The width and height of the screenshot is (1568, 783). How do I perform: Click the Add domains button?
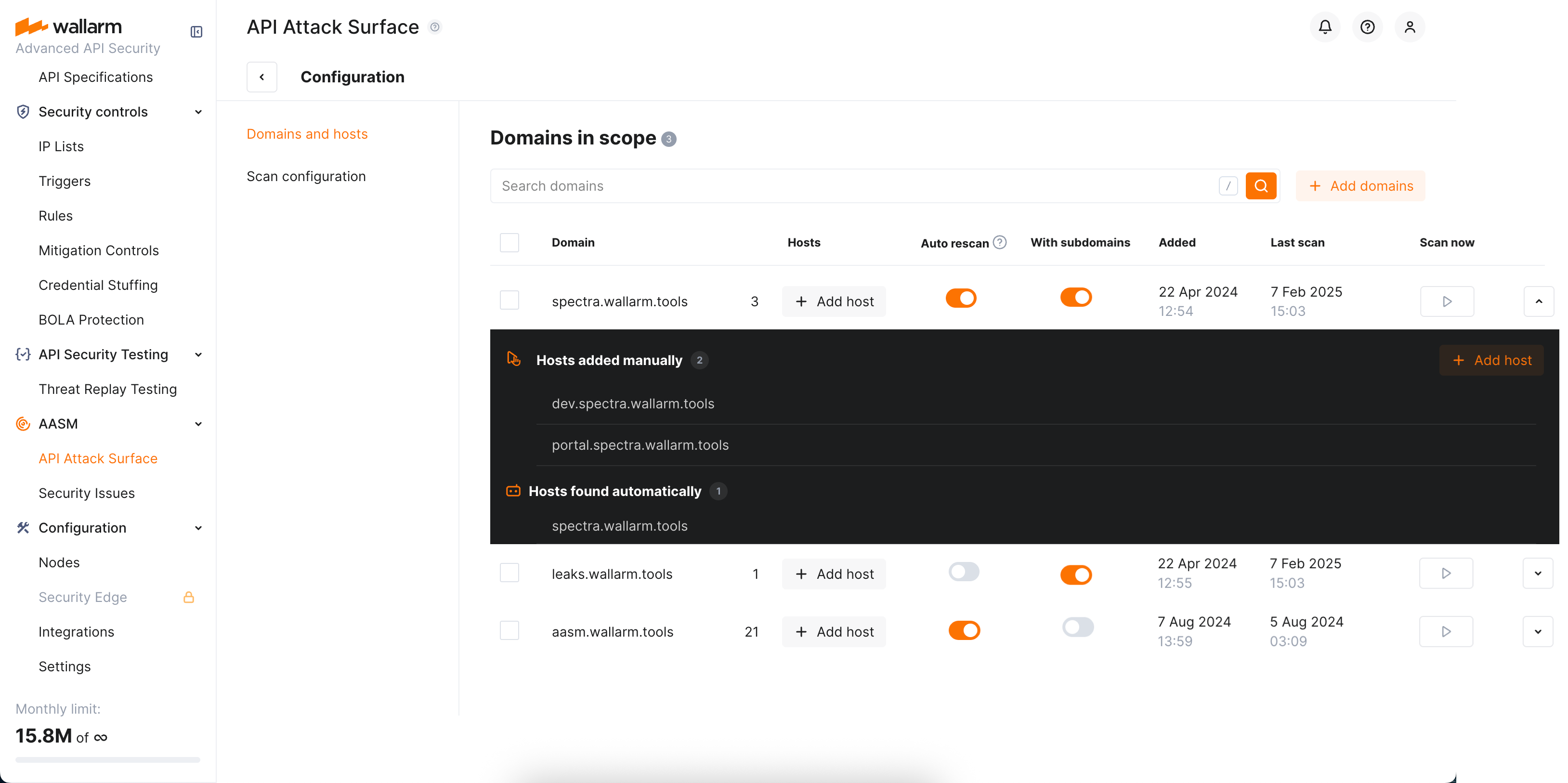coord(1360,186)
